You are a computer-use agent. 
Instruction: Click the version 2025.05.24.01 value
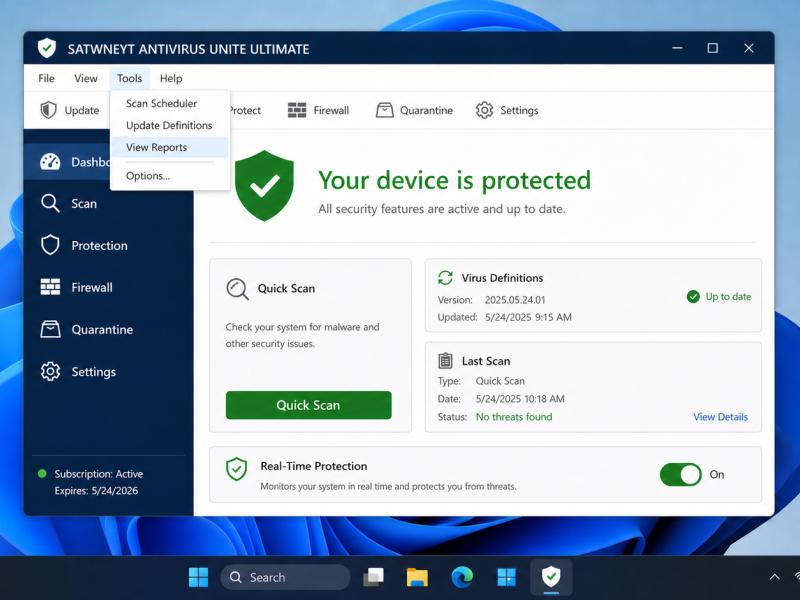515,300
